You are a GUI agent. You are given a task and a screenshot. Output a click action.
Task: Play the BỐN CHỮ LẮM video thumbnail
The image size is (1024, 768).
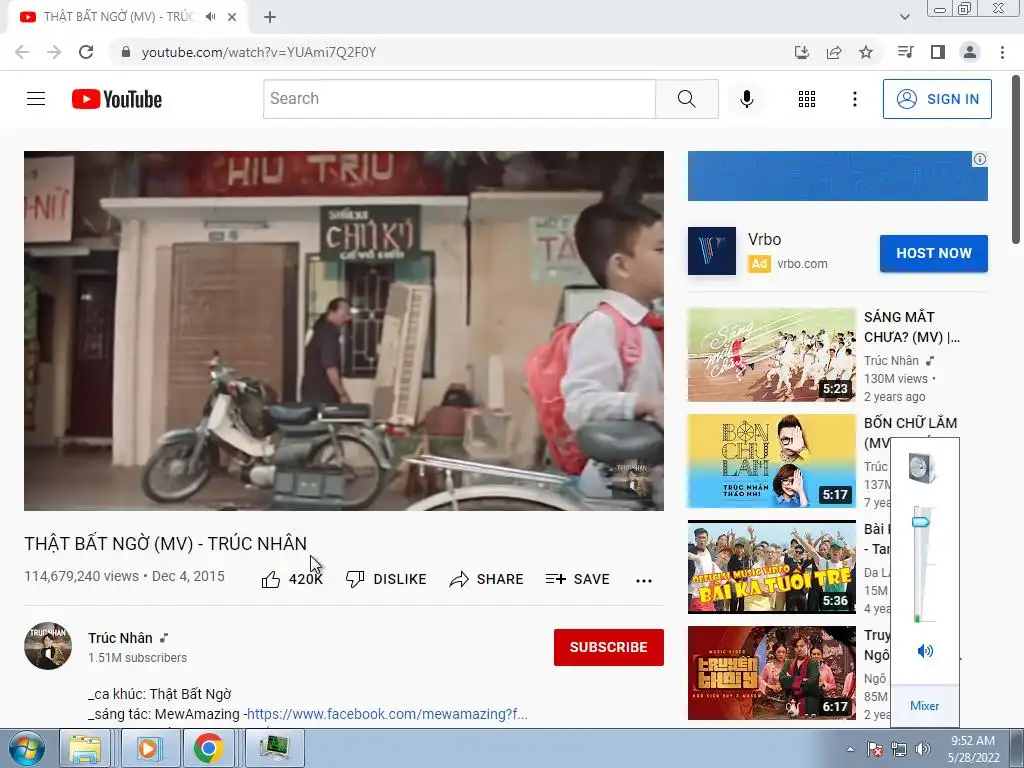pos(771,461)
